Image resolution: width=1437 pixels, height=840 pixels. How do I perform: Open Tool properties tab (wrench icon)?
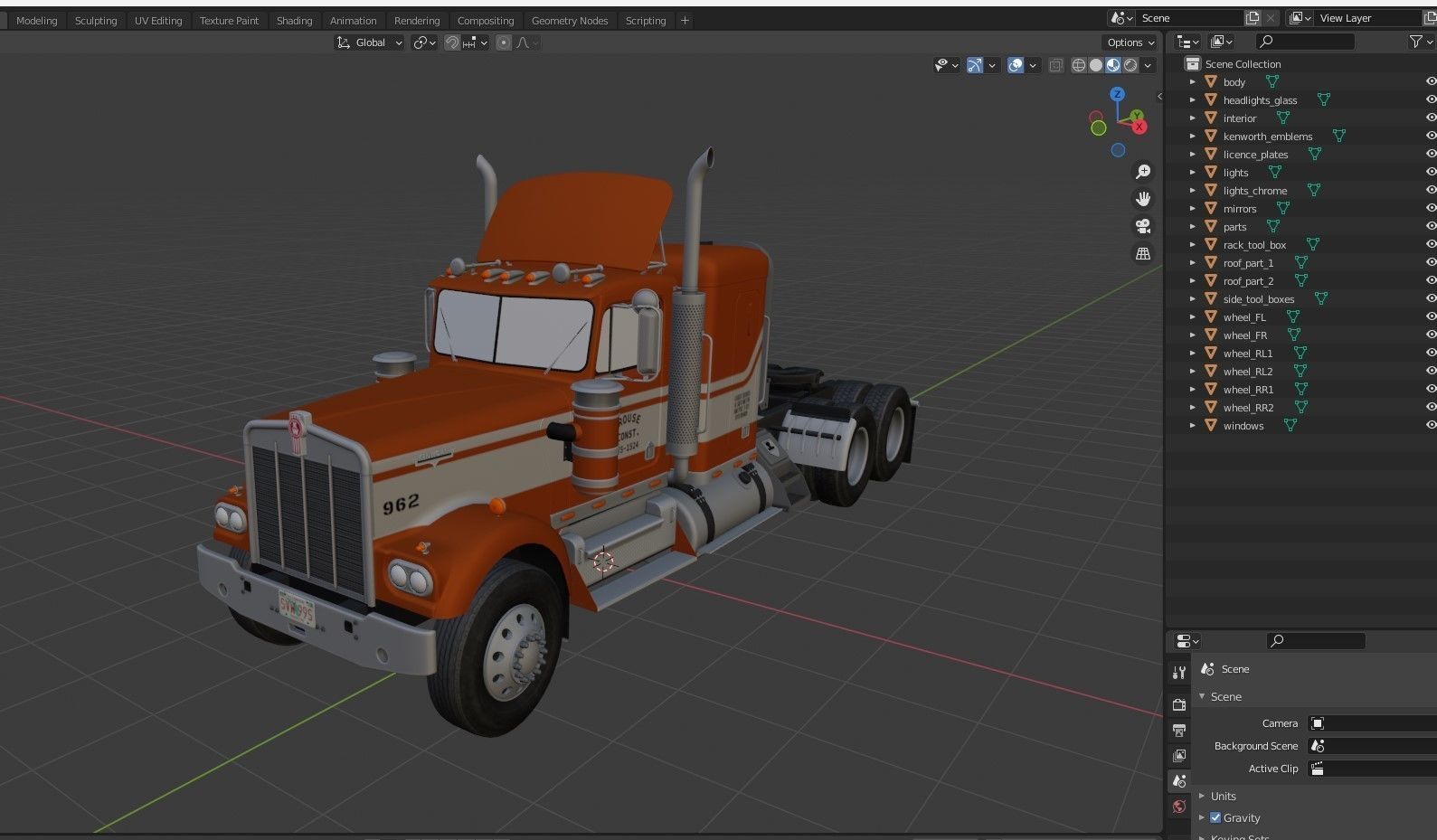click(x=1179, y=672)
